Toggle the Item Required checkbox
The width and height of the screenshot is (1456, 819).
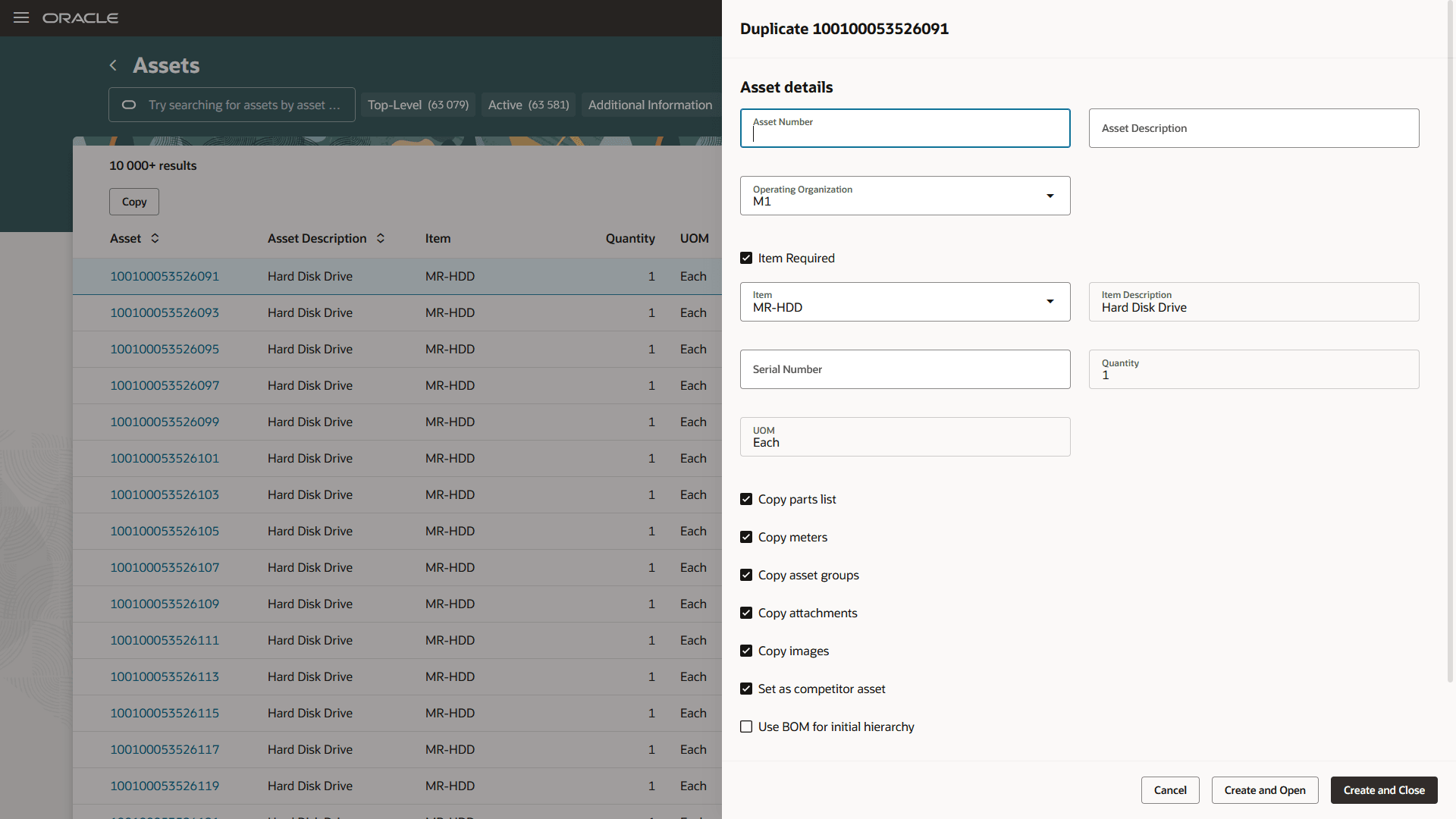[x=746, y=258]
